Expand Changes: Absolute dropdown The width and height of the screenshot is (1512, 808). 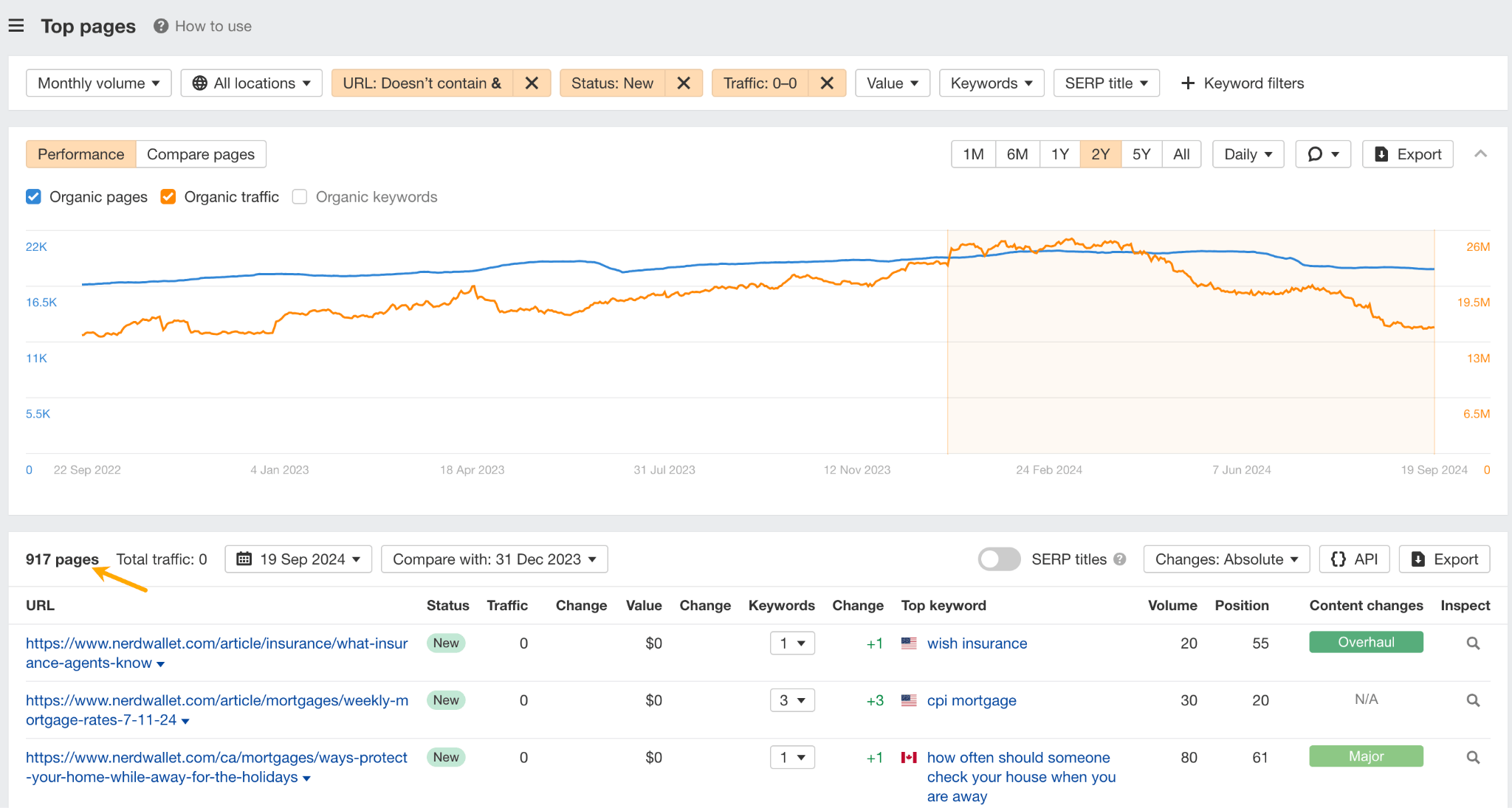tap(1226, 559)
